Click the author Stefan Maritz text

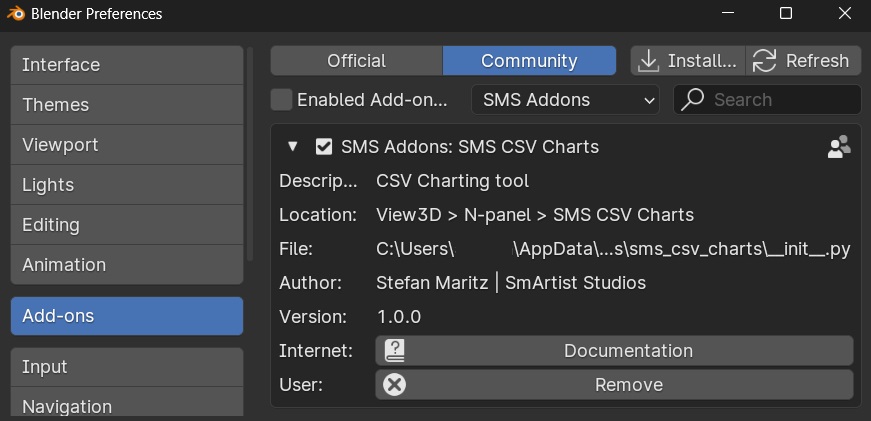point(511,283)
